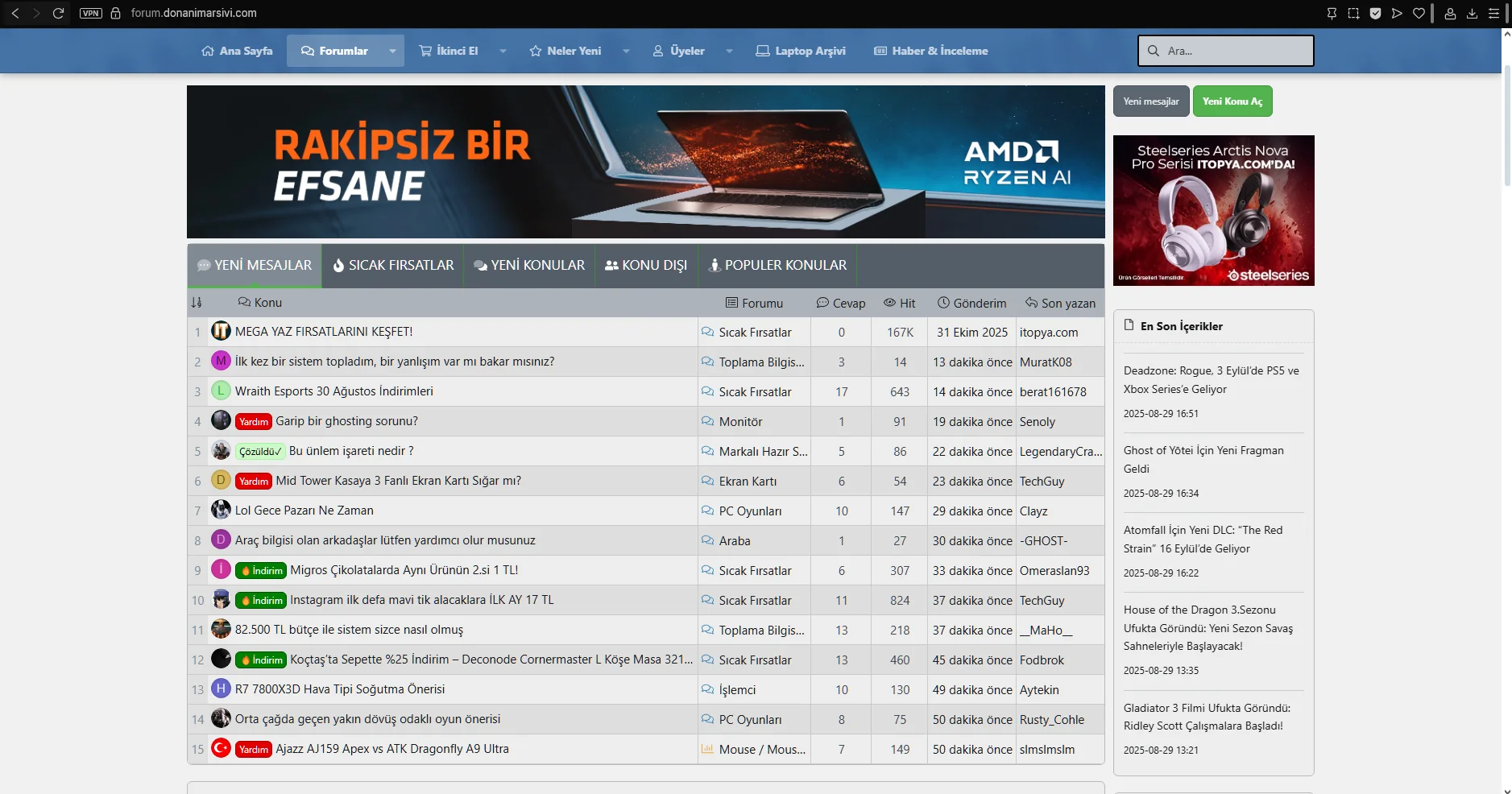The height and width of the screenshot is (794, 1512).
Task: Open the İkinci El menu item
Action: [449, 51]
